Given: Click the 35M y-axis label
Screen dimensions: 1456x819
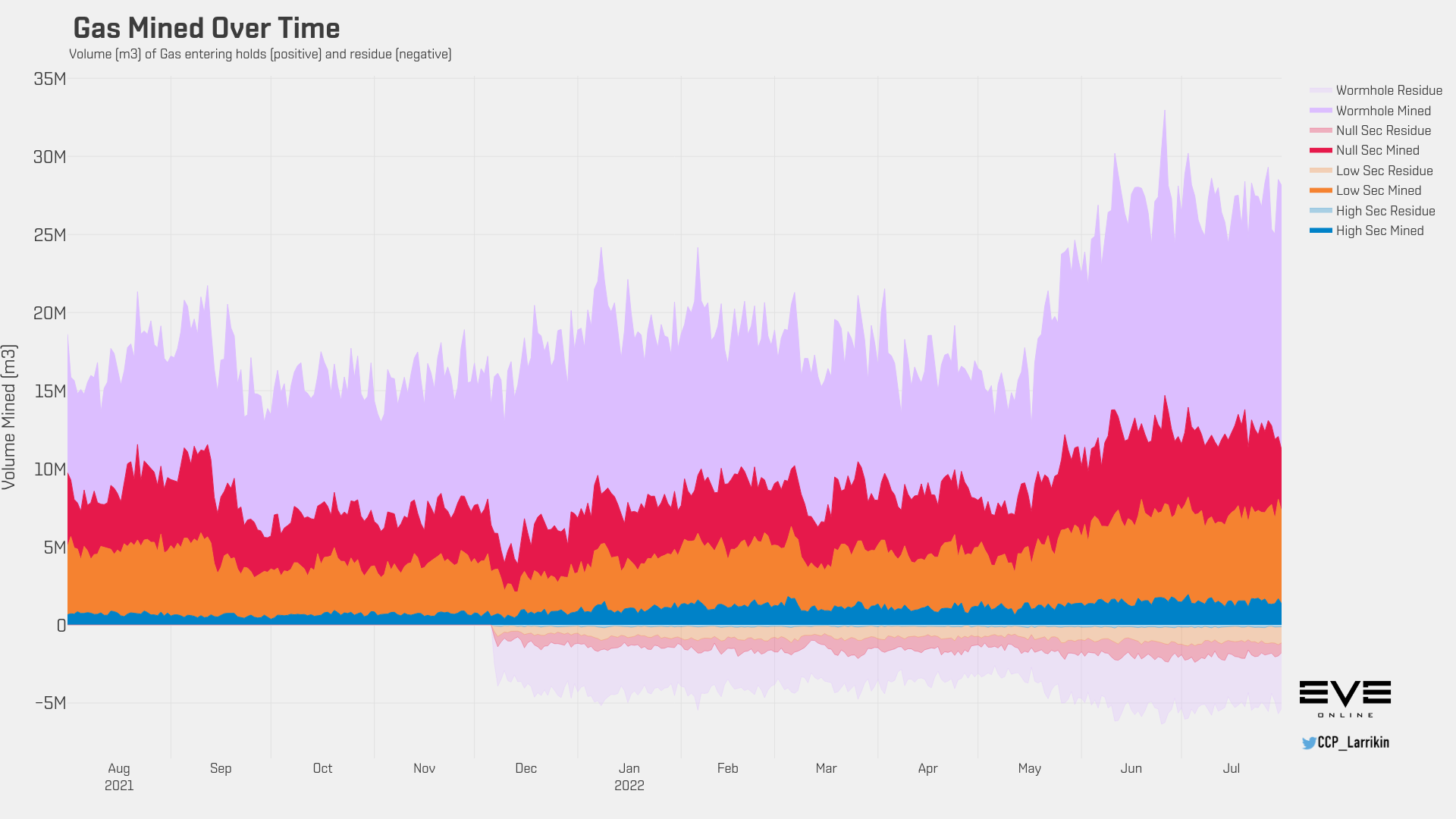Looking at the screenshot, I should coord(49,79).
